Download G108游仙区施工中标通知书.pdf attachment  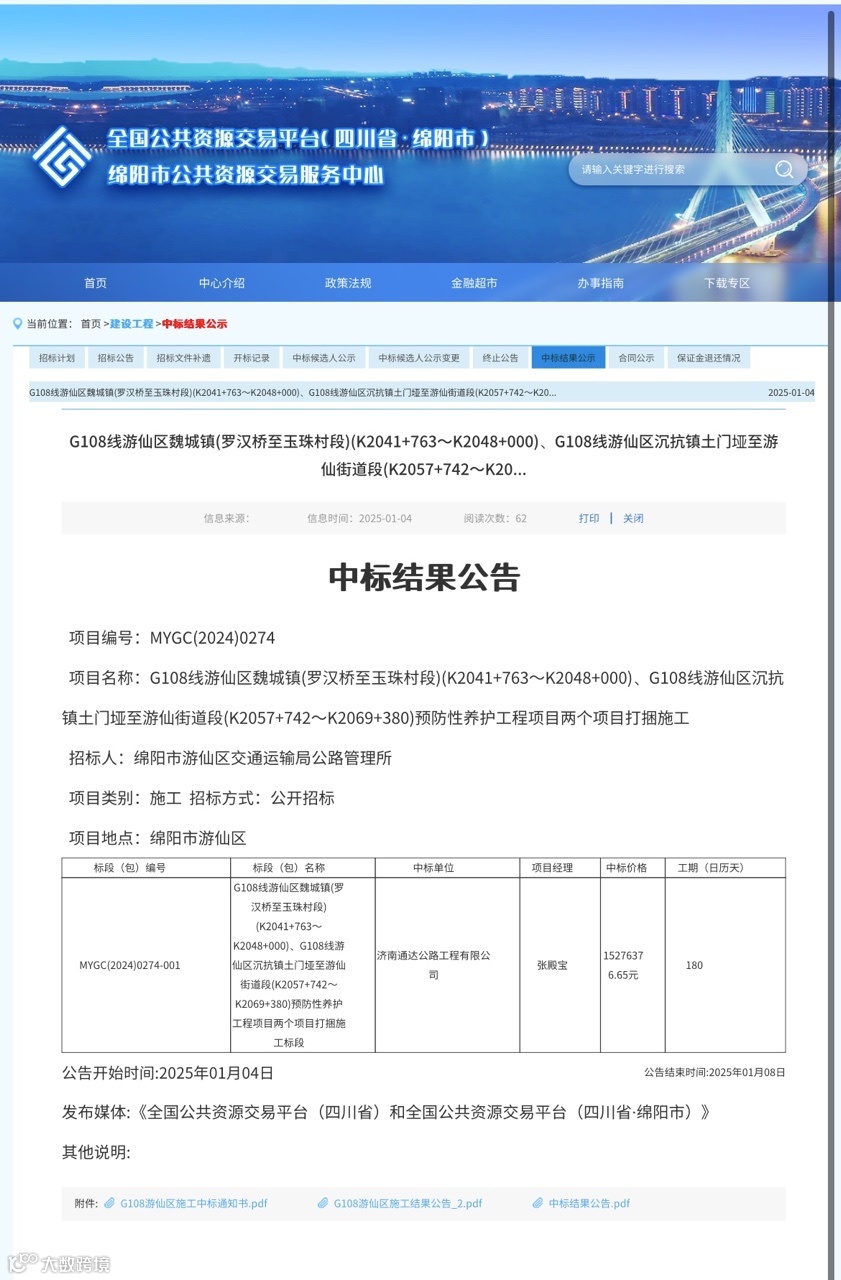(193, 1203)
